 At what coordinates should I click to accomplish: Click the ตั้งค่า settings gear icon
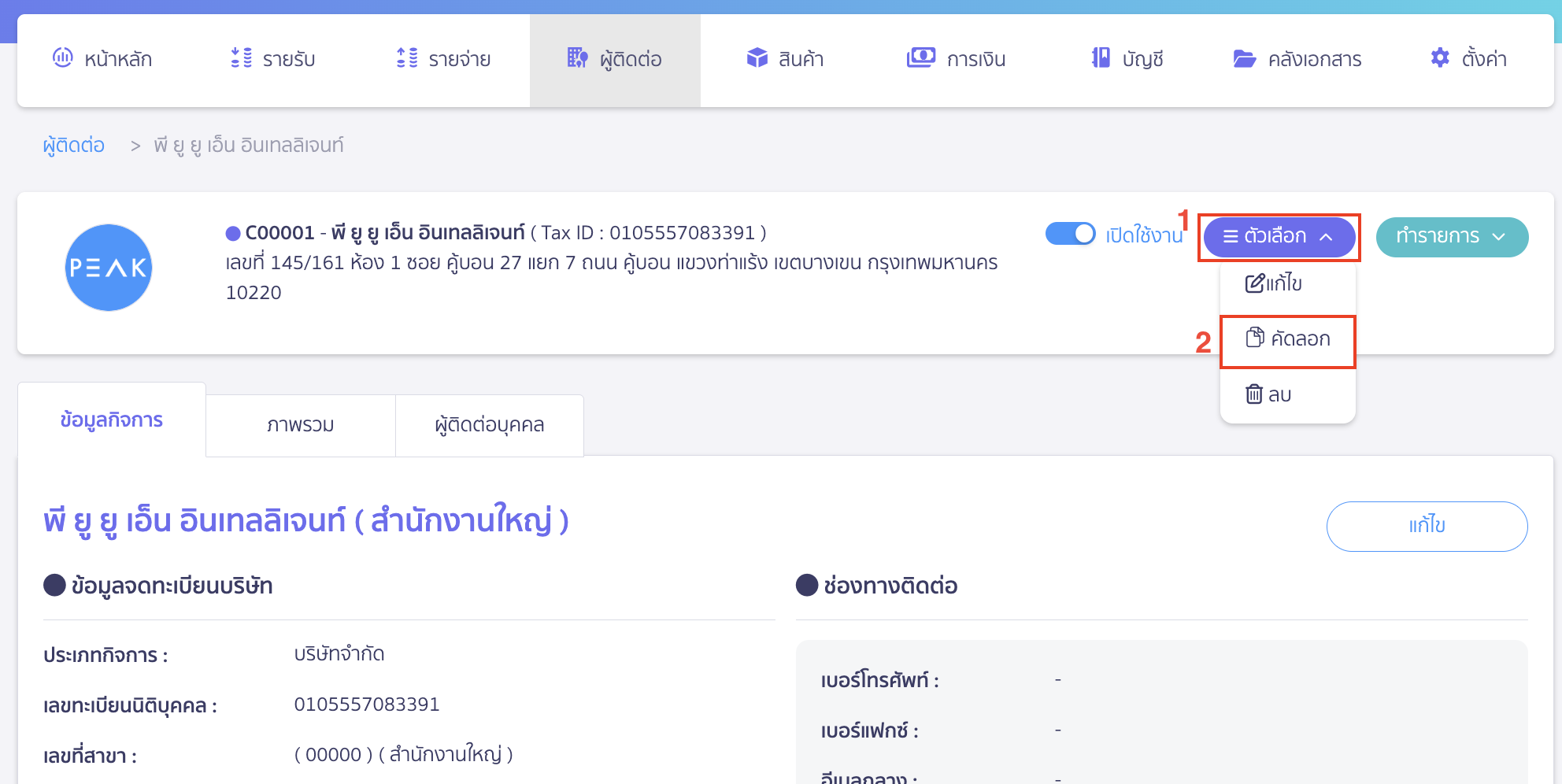point(1440,57)
